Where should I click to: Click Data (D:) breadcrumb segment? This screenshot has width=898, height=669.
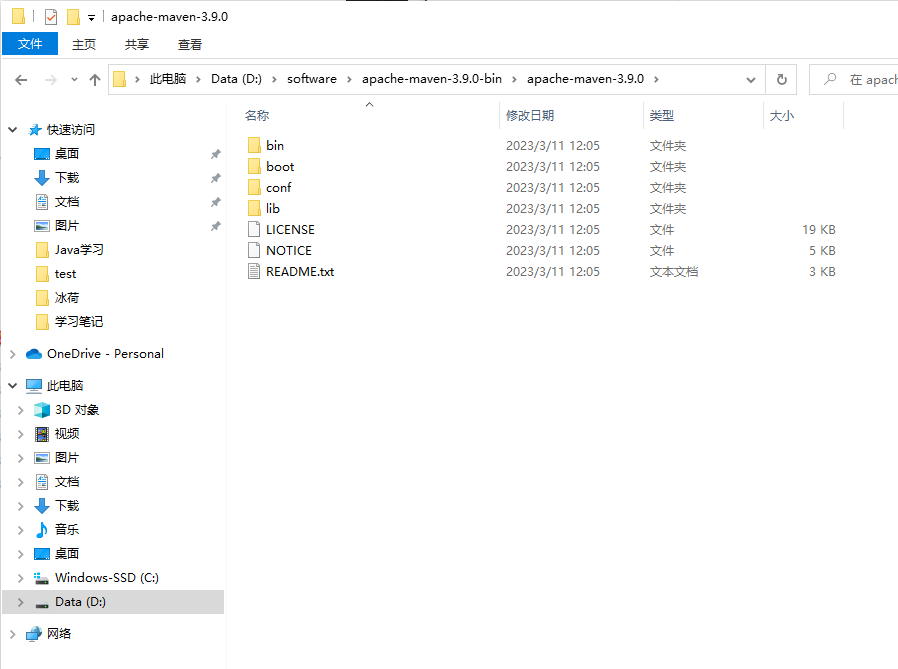(237, 79)
